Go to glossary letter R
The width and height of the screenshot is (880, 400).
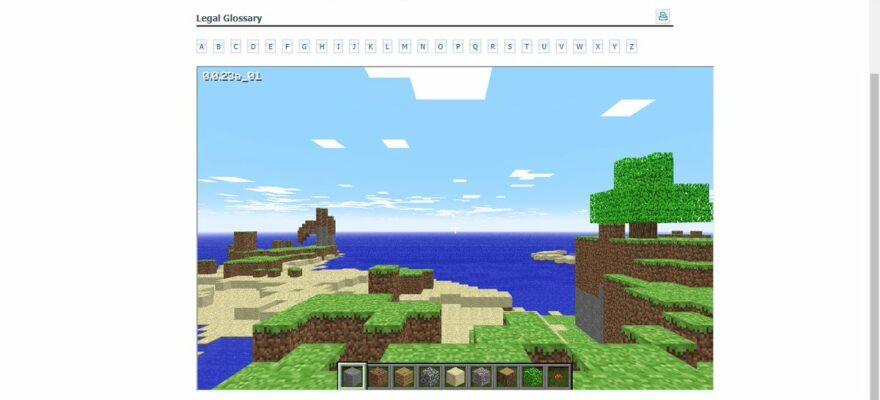[x=493, y=47]
